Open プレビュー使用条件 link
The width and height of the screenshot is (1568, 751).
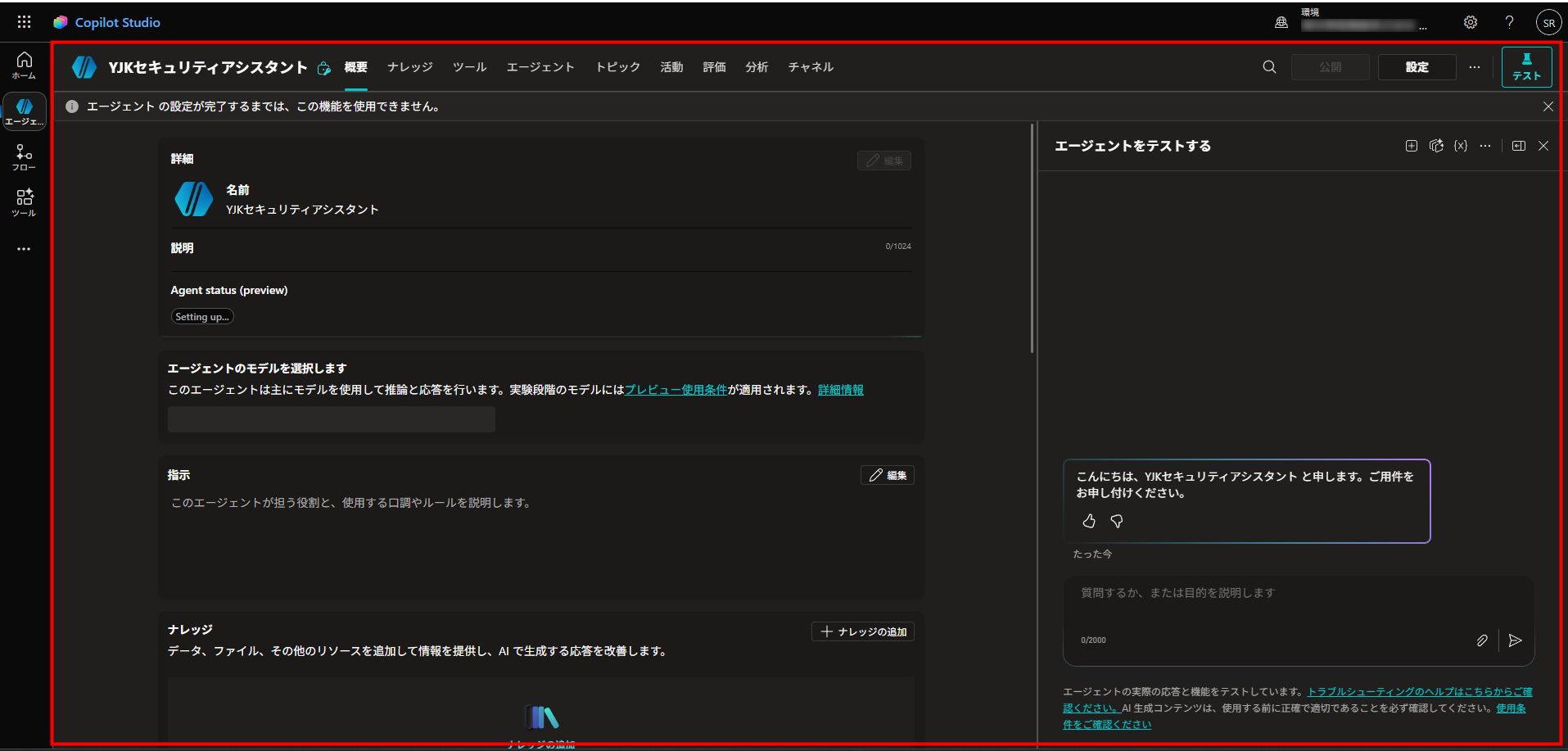(x=676, y=390)
